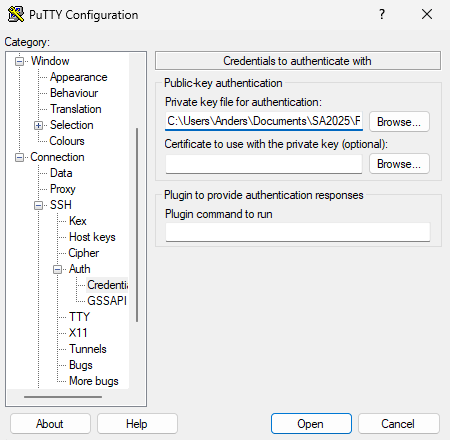
Task: Open the Tunnels category
Action: (88, 349)
